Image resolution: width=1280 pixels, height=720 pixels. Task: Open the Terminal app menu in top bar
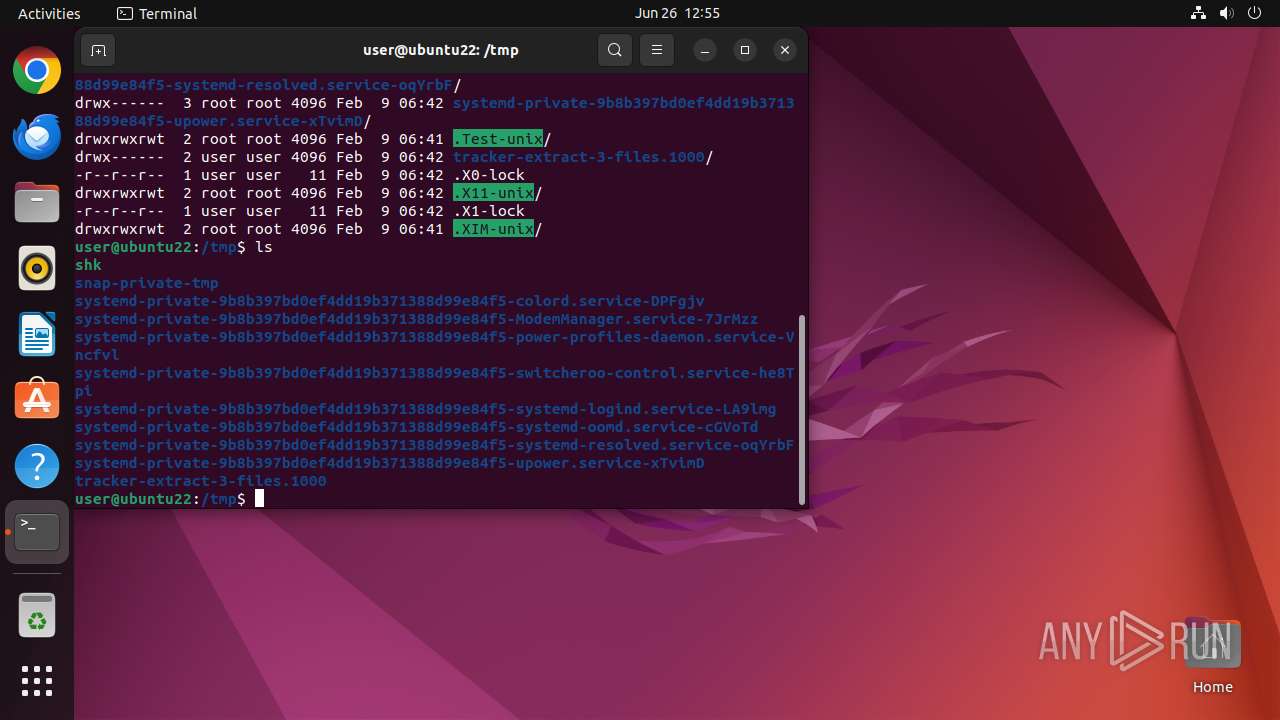point(157,13)
